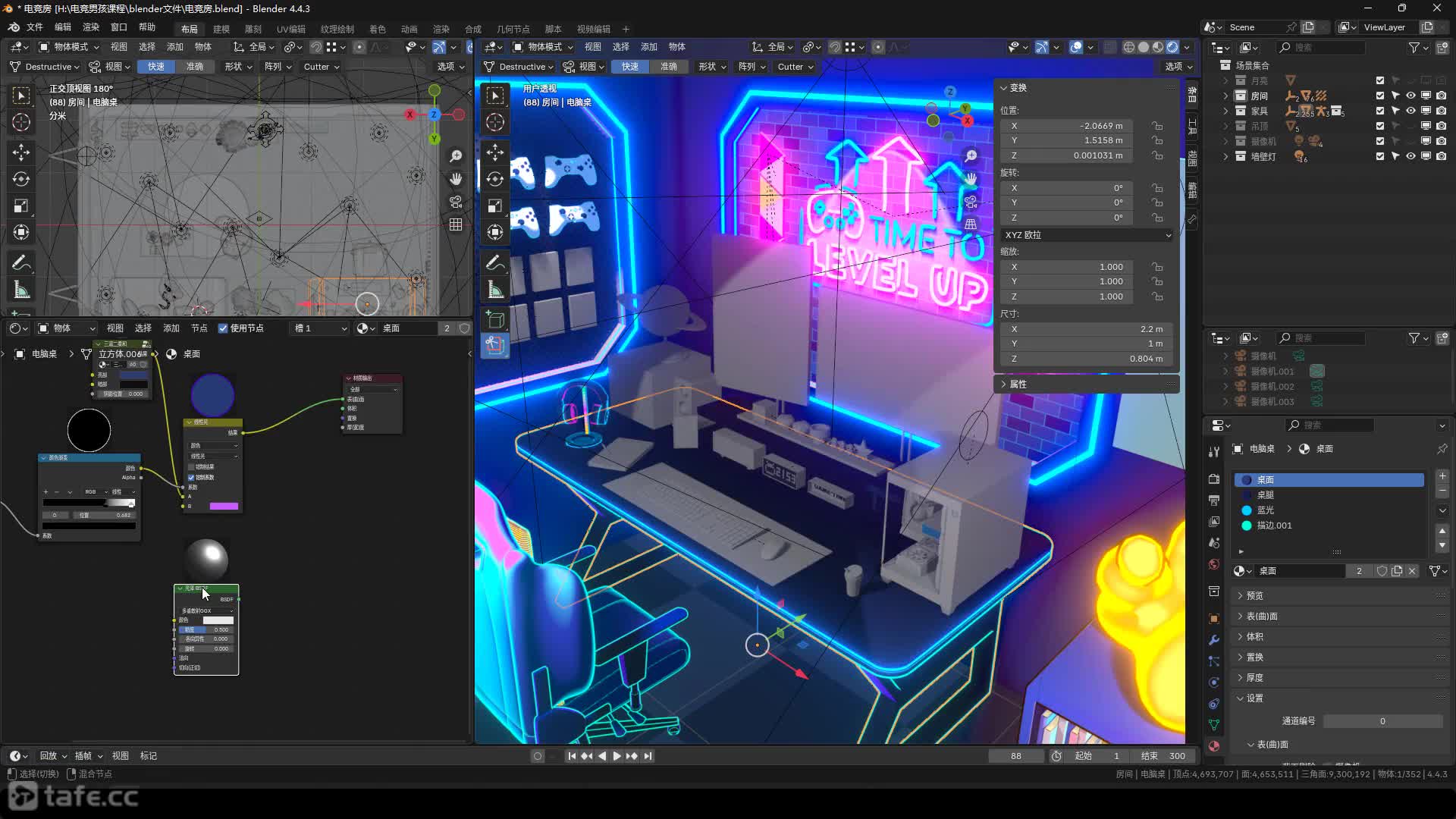Select the Annotate tool in right viewport
Screen dimensions: 1456x819
pos(495,262)
